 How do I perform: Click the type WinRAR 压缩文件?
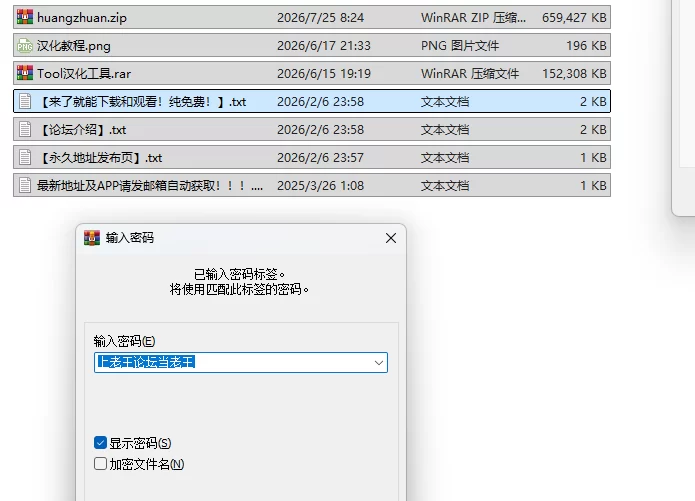[x=470, y=74]
